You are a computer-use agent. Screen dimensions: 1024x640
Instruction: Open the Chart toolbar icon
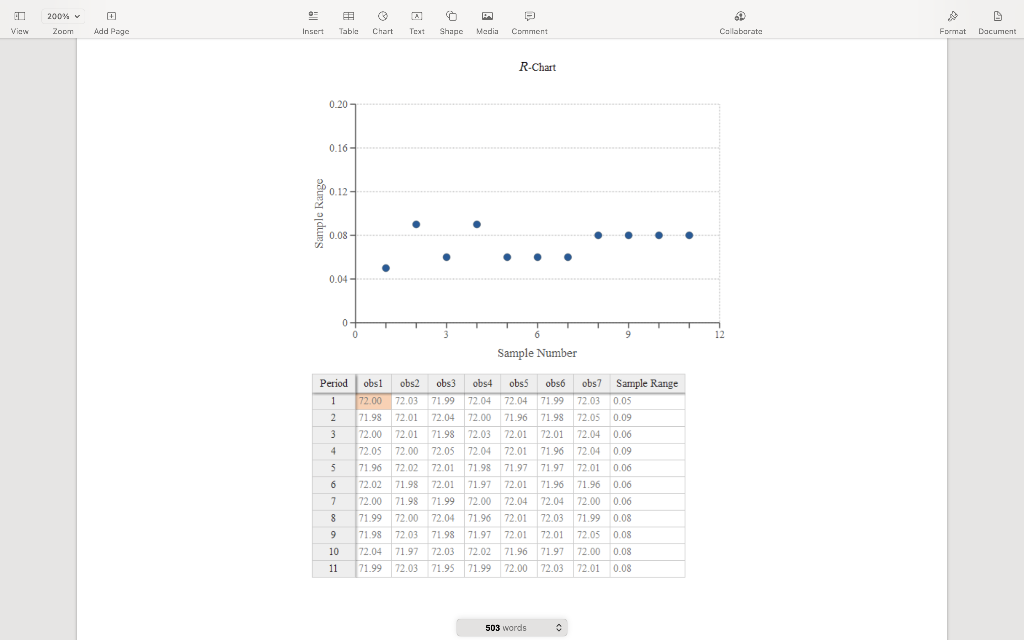[383, 16]
